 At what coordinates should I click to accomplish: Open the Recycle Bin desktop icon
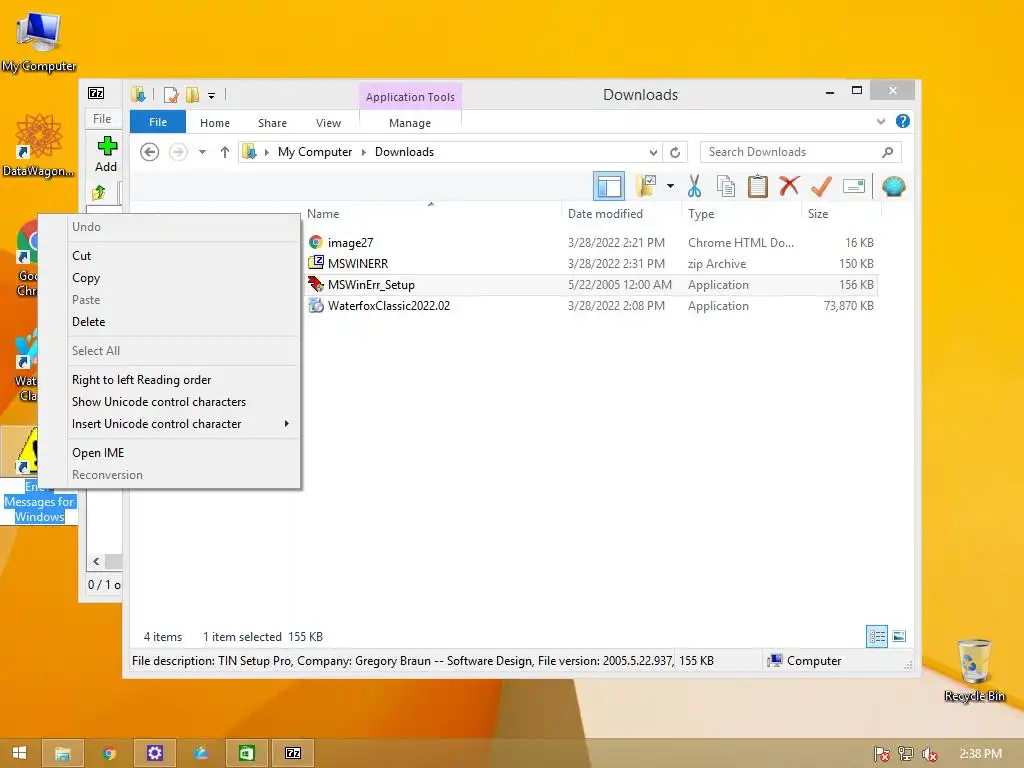pyautogui.click(x=974, y=671)
